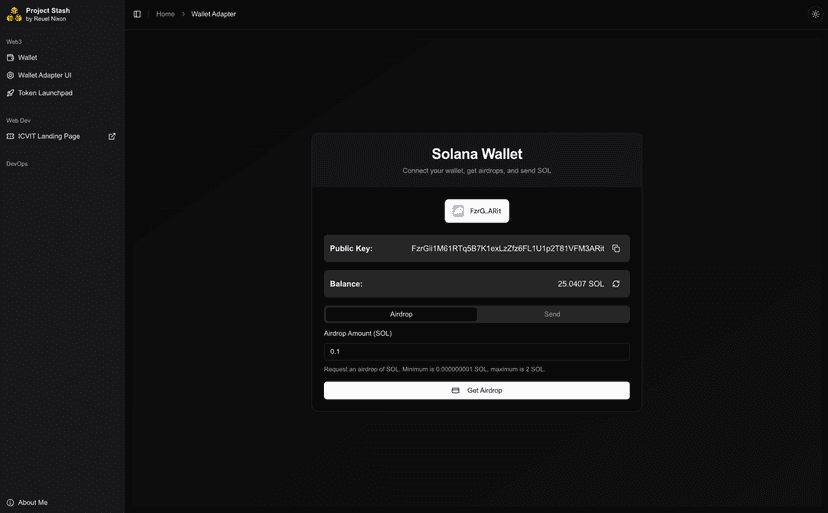828x513 pixels.
Task: Click the Airdrop Amount (SOL) label
Action: [x=358, y=333]
